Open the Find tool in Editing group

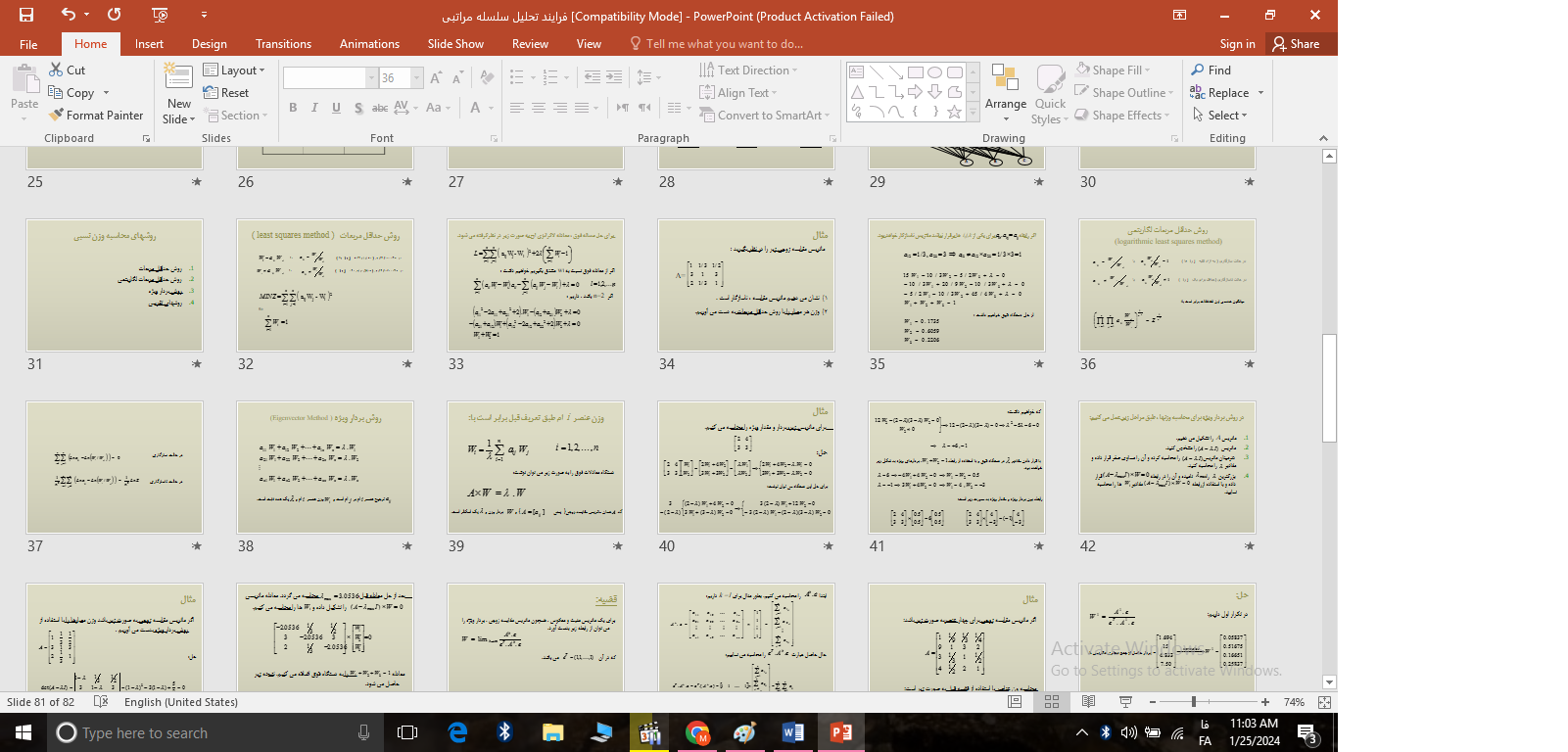[1211, 70]
